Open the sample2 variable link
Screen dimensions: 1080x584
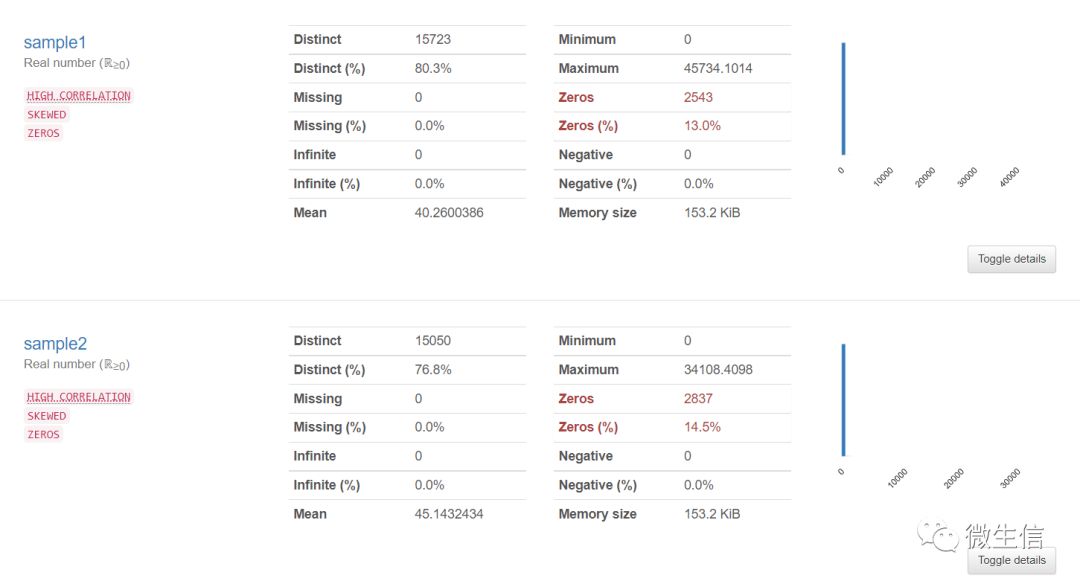click(x=55, y=344)
